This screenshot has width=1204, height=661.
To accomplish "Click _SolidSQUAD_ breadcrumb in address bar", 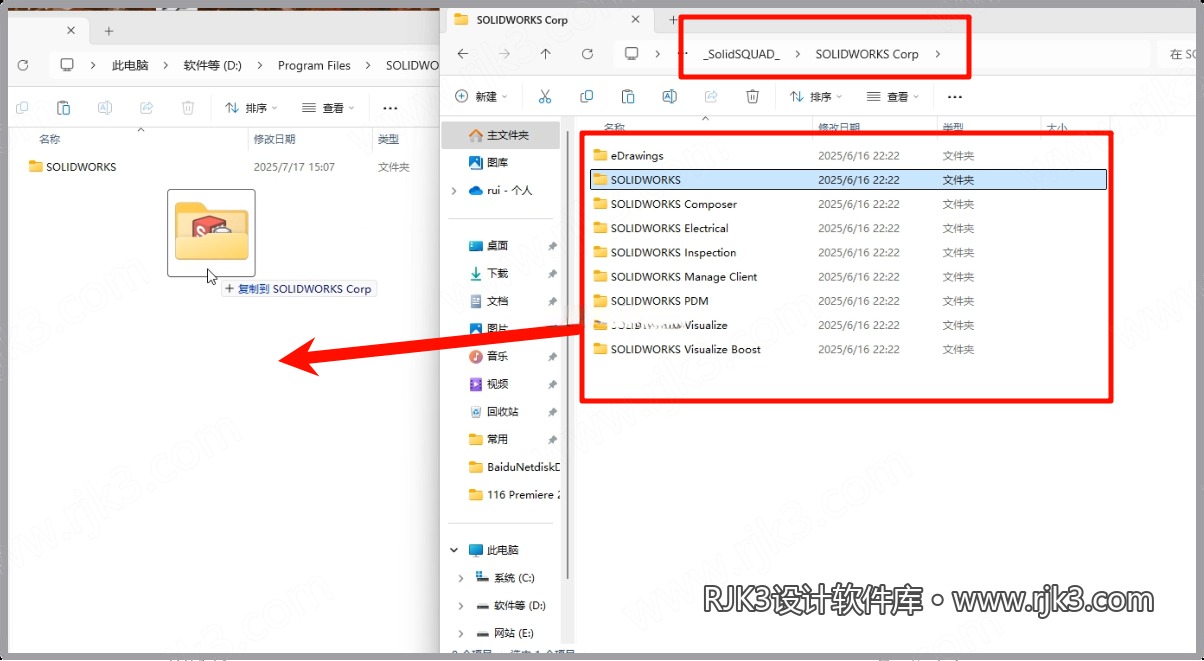I will point(742,54).
